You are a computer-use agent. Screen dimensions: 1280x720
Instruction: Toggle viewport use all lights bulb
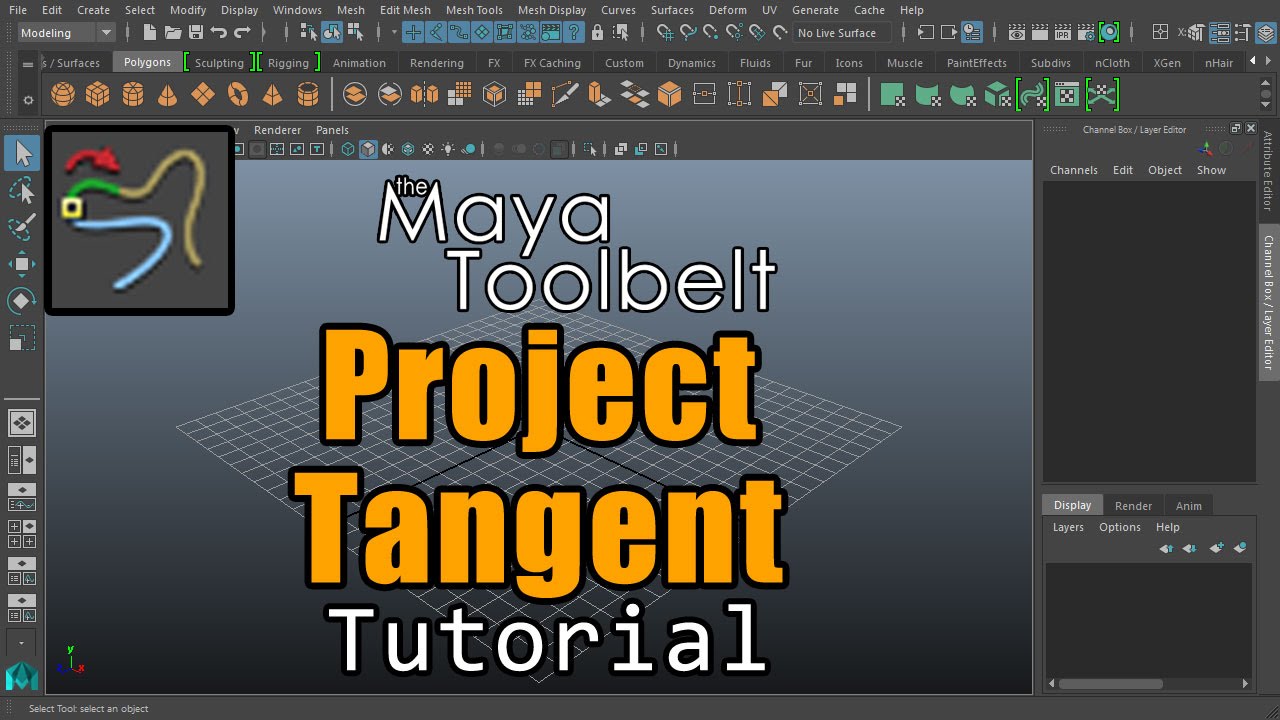click(x=449, y=149)
